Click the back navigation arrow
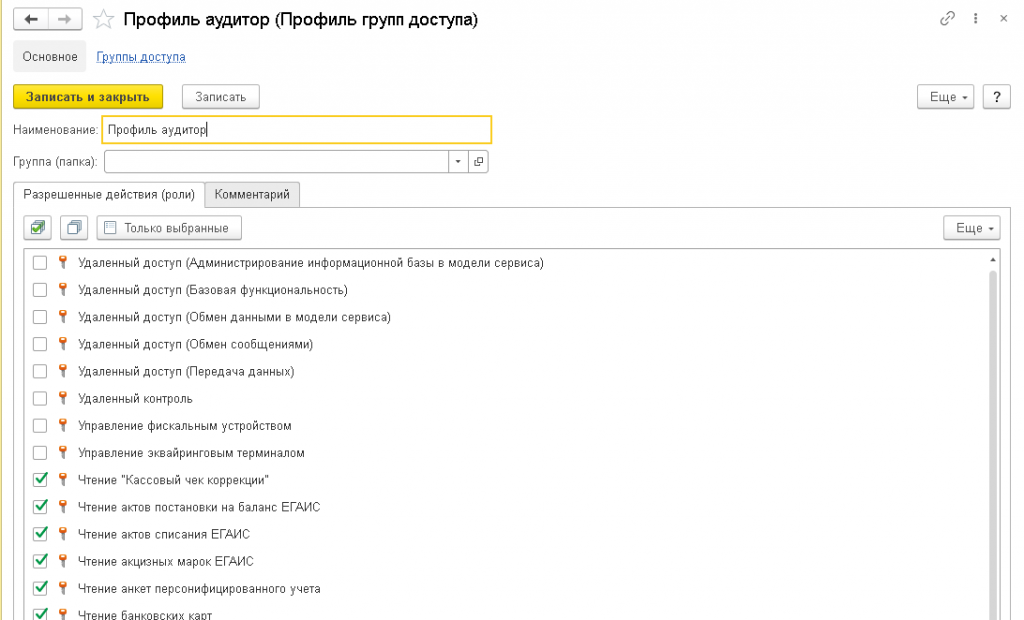This screenshot has height=620, width=1024. point(31,19)
